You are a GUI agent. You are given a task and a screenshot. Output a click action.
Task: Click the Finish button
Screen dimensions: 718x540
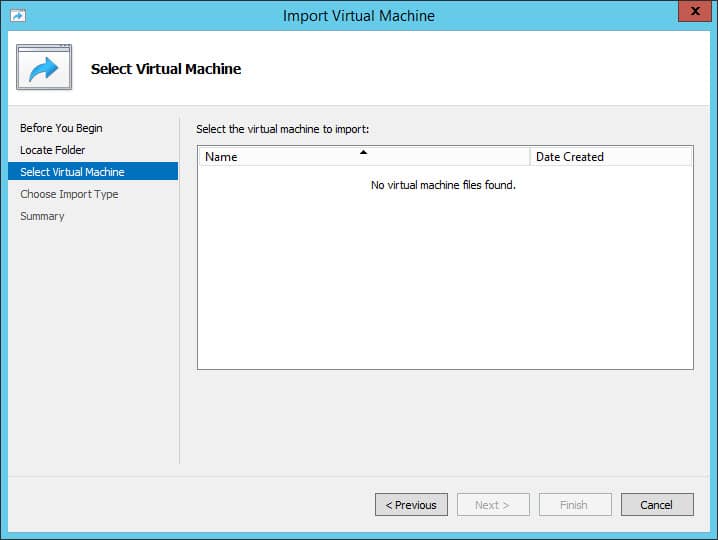575,505
